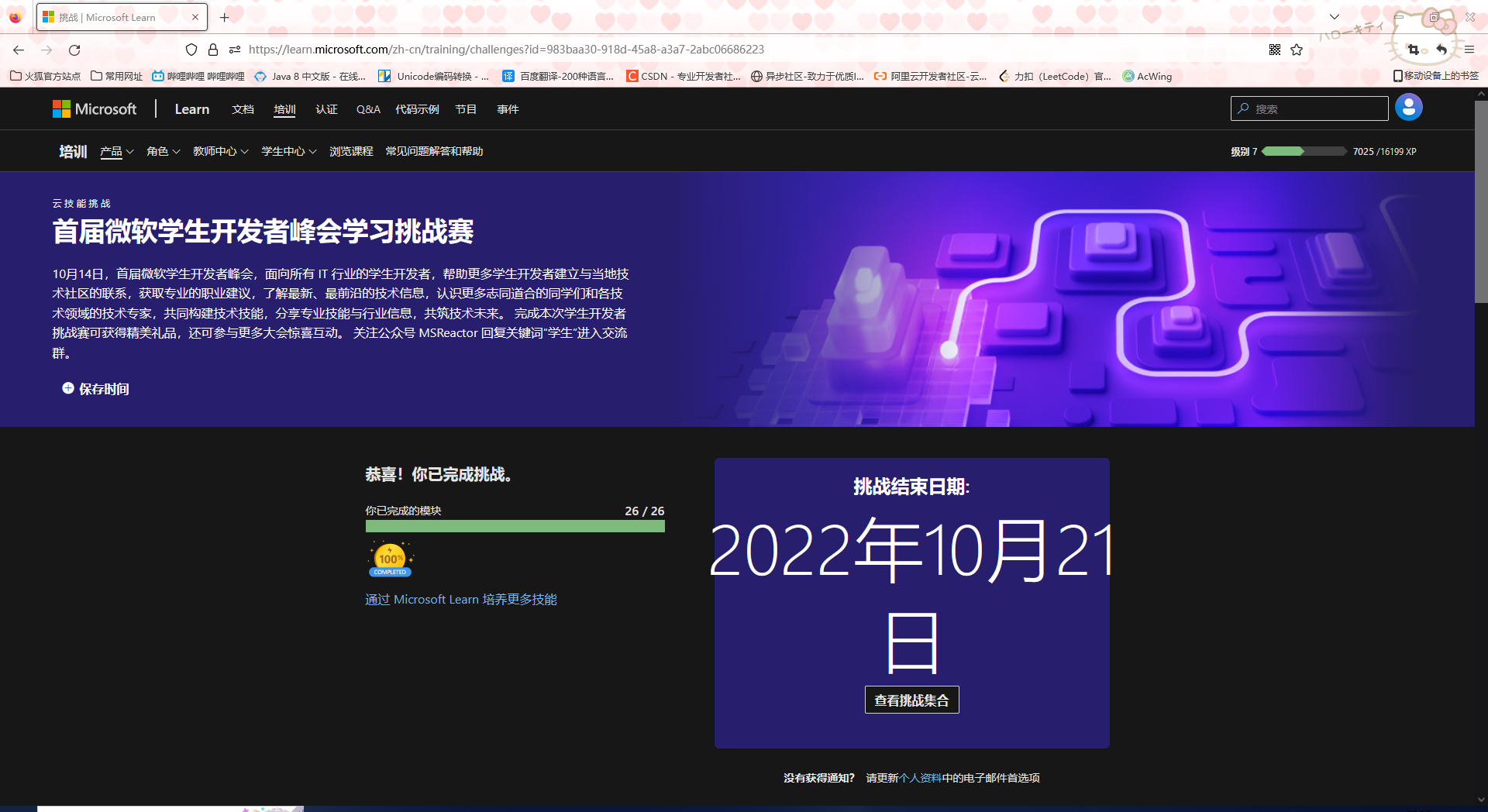The width and height of the screenshot is (1488, 812).
Task: Open the tracking protection shield icon
Action: tap(191, 50)
